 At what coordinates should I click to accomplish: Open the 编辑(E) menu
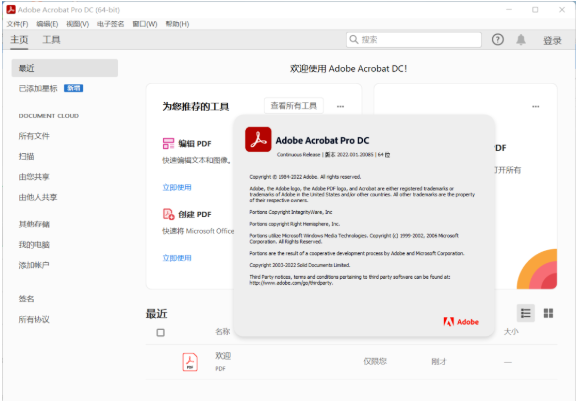(47, 24)
